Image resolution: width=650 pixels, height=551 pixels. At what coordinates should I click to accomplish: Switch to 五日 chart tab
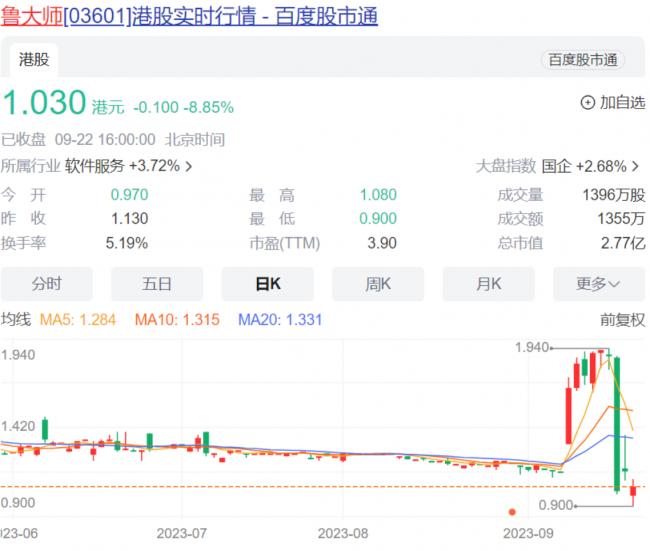(157, 284)
